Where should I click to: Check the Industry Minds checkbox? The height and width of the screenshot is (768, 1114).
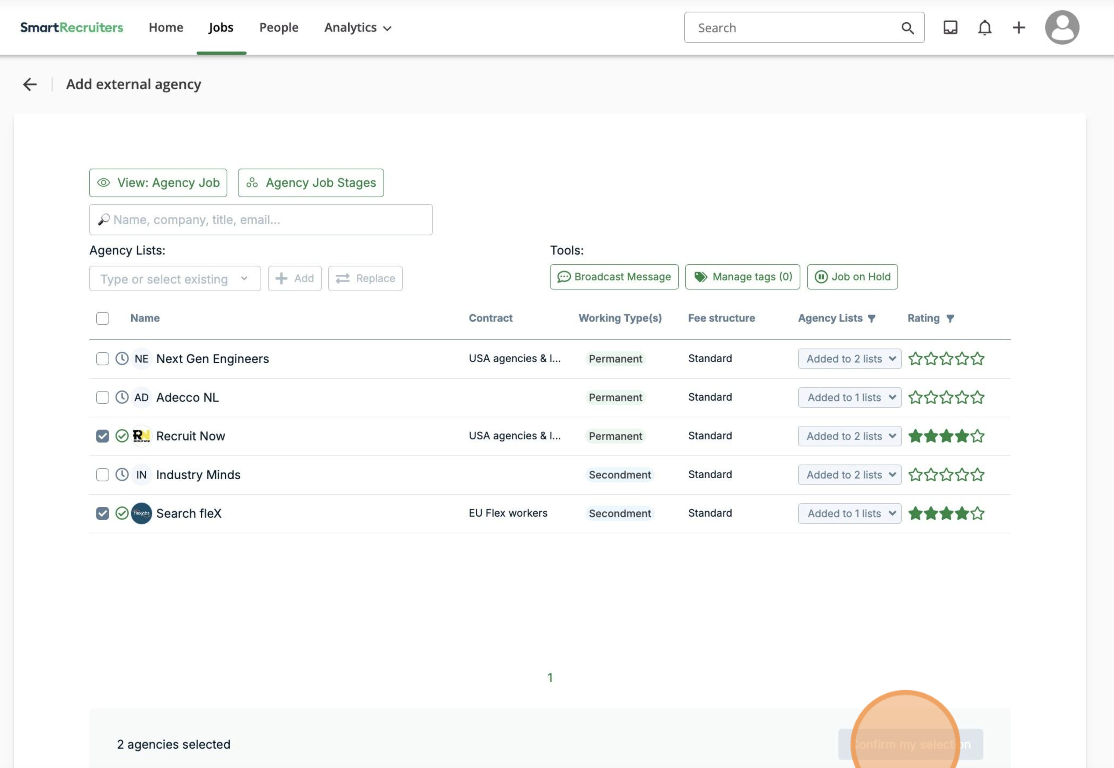102,475
